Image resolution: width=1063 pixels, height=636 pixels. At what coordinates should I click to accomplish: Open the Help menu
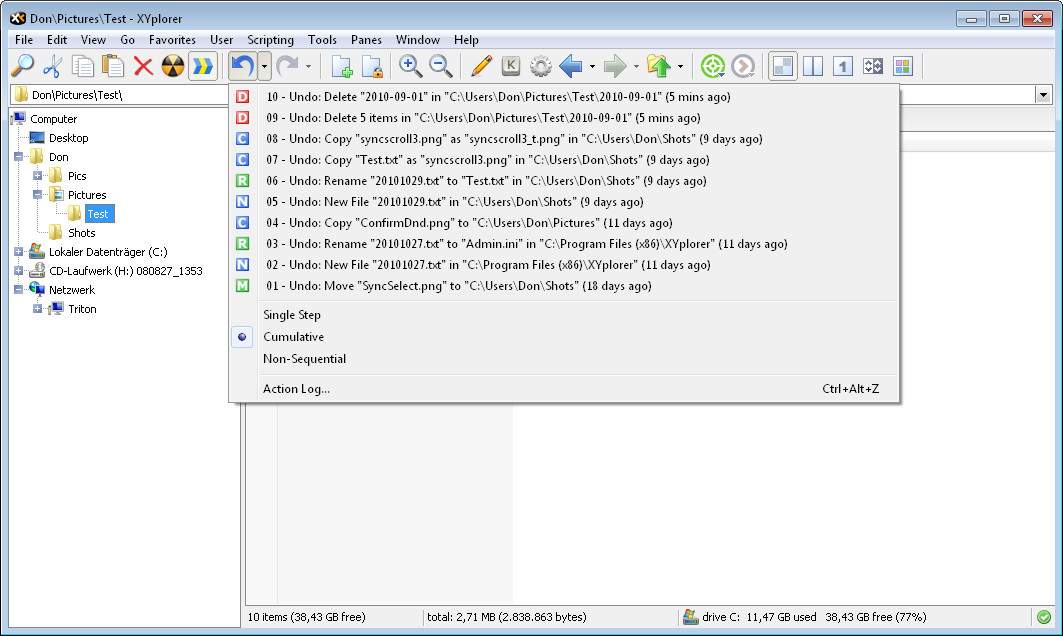pyautogui.click(x=466, y=40)
